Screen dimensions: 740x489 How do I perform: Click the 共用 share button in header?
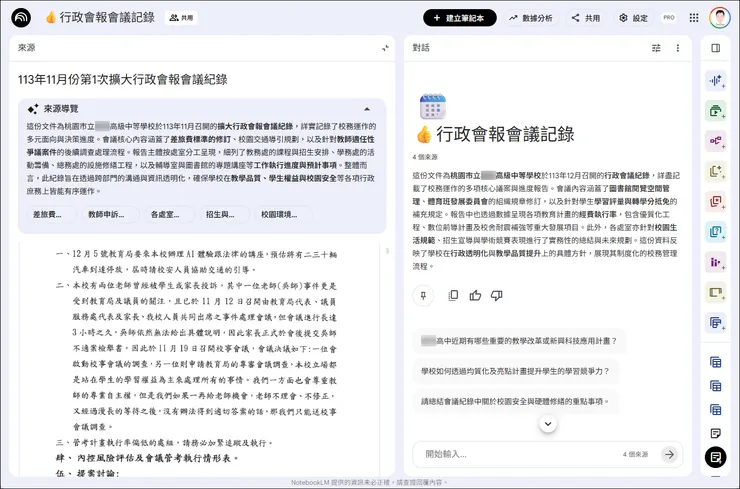point(586,18)
